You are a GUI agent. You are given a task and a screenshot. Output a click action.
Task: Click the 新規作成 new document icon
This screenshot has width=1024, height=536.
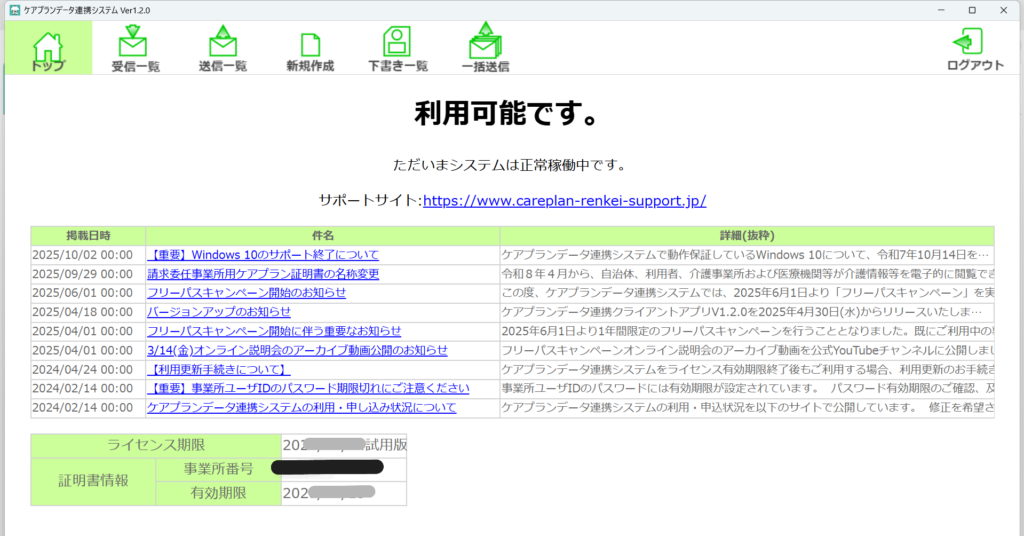pos(310,51)
